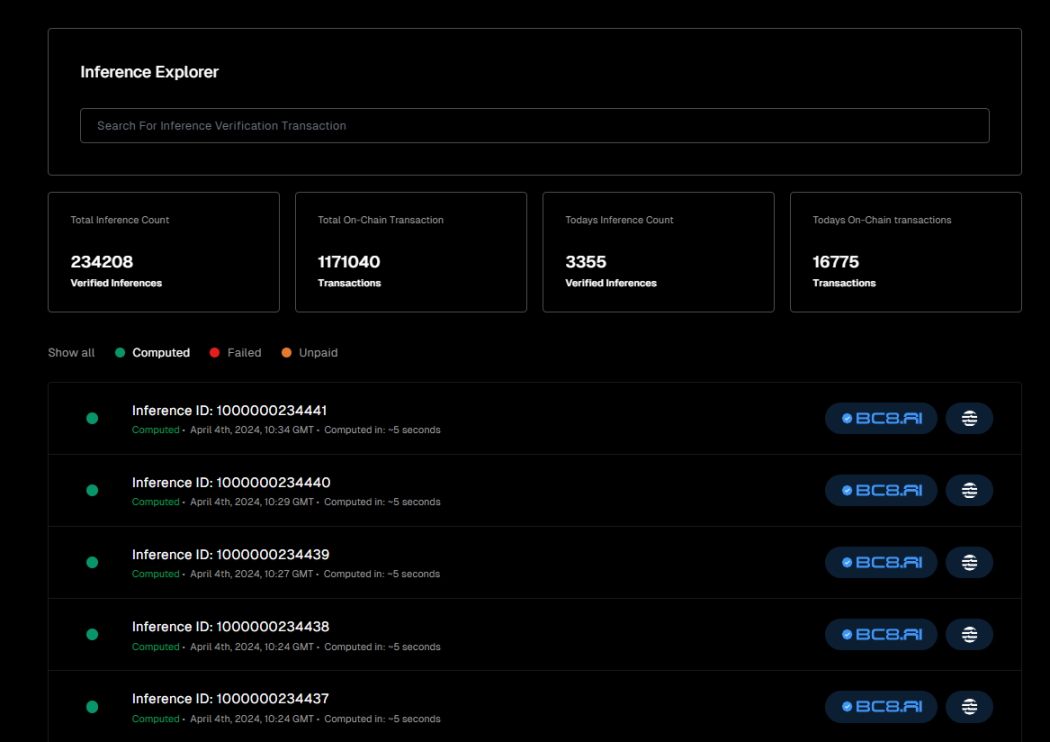The width and height of the screenshot is (1050, 742).
Task: Open Aptos chain icon for inference 1000000234440
Action: (968, 490)
